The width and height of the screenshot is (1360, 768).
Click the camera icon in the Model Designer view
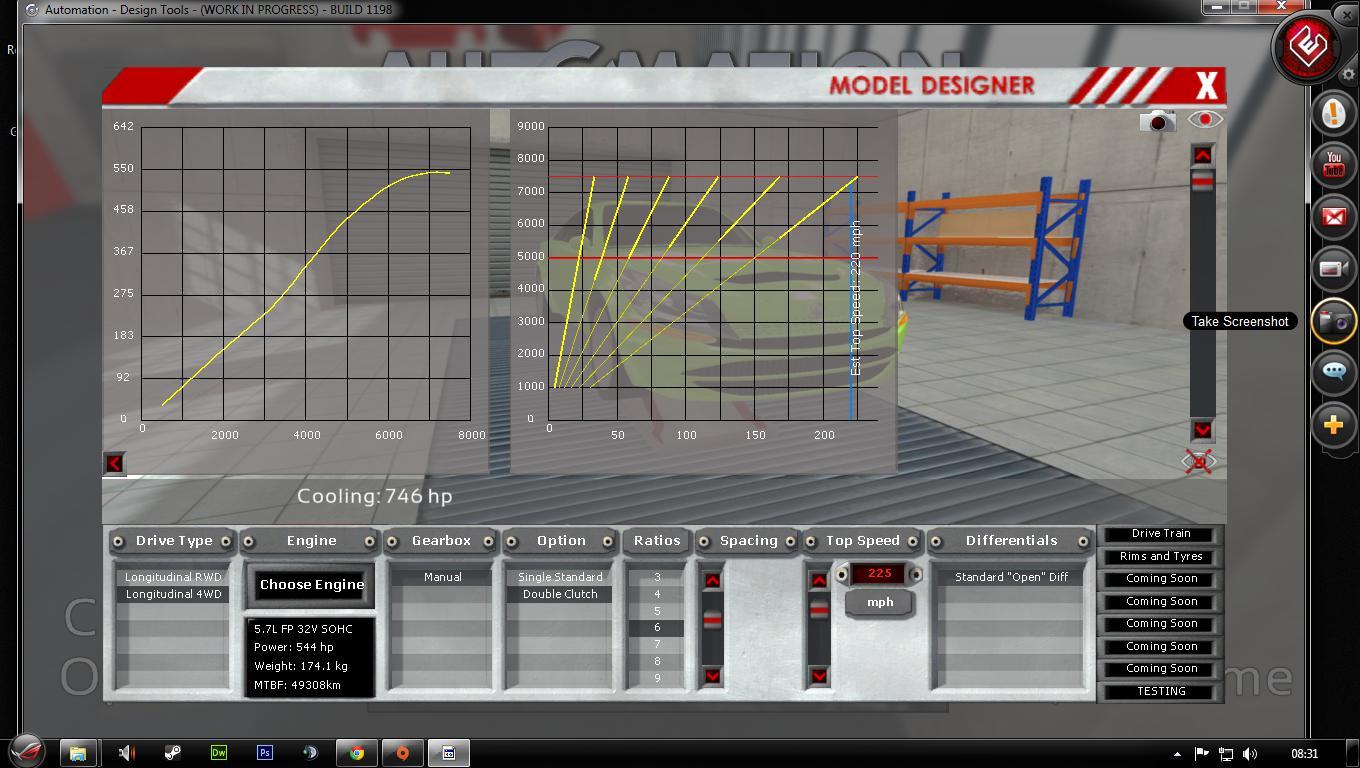(x=1158, y=121)
